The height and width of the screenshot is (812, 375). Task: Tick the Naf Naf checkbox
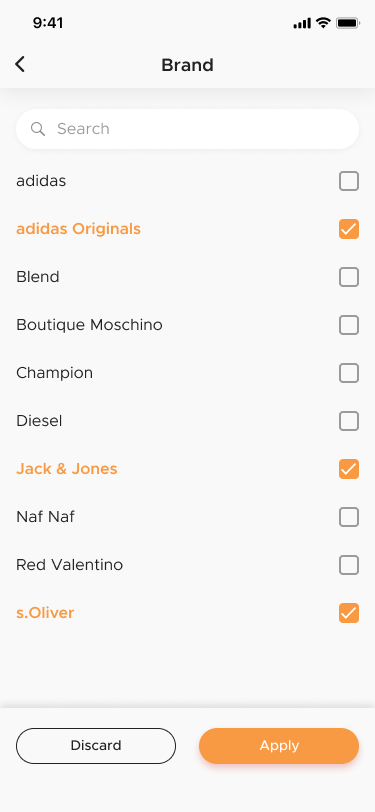[349, 517]
